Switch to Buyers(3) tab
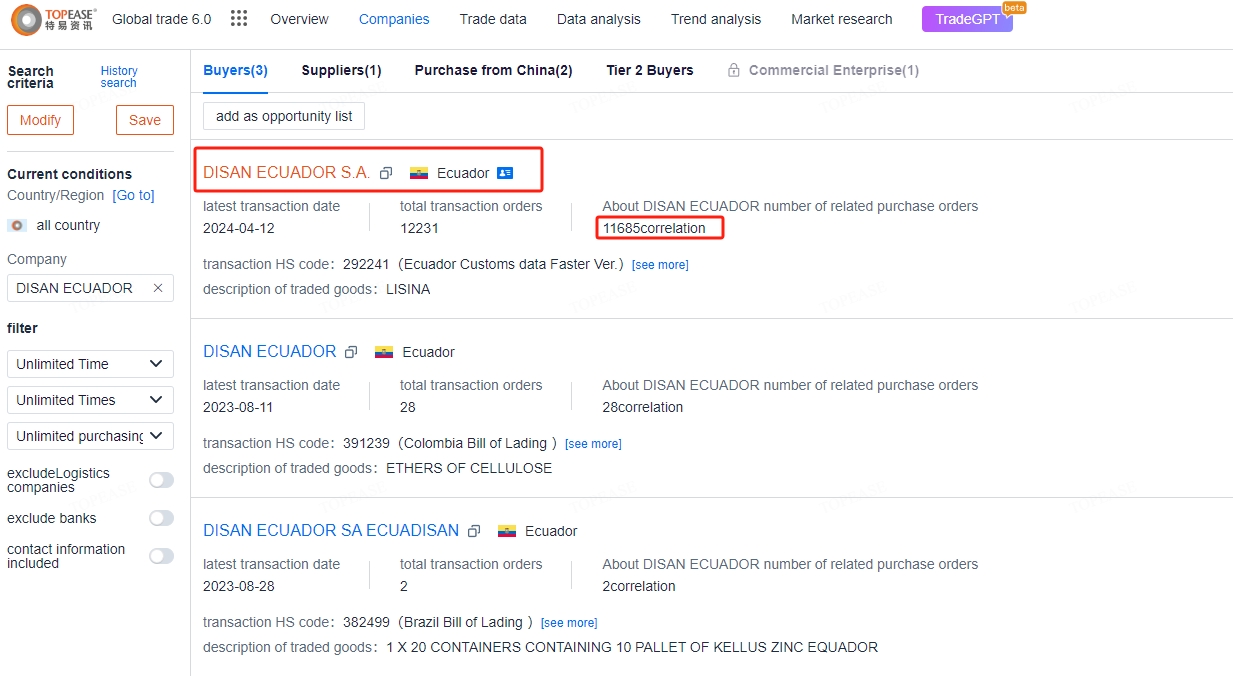Viewport: 1233px width, 676px height. pyautogui.click(x=235, y=70)
